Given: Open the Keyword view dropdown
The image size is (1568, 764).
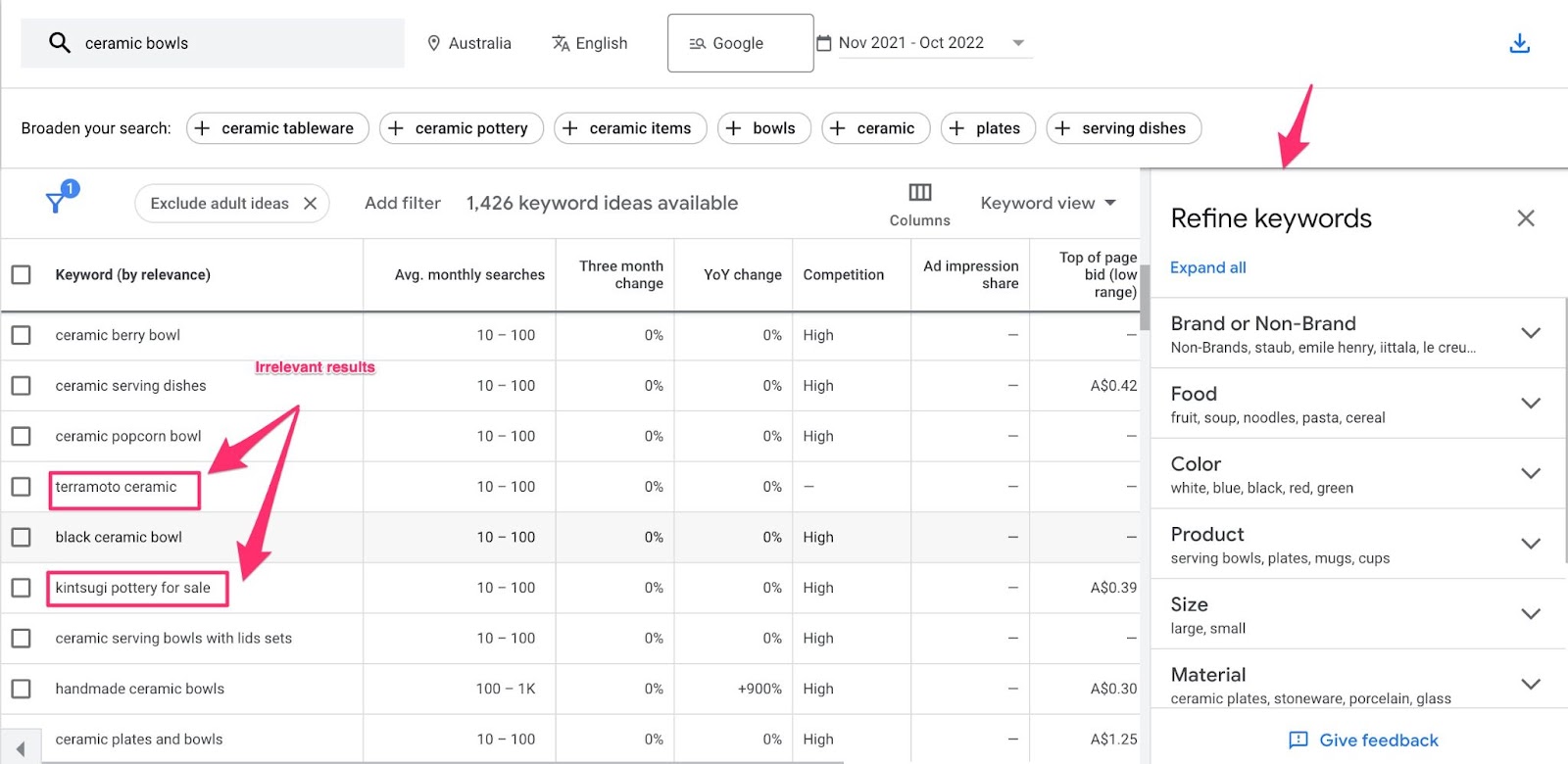Looking at the screenshot, I should pyautogui.click(x=1048, y=203).
